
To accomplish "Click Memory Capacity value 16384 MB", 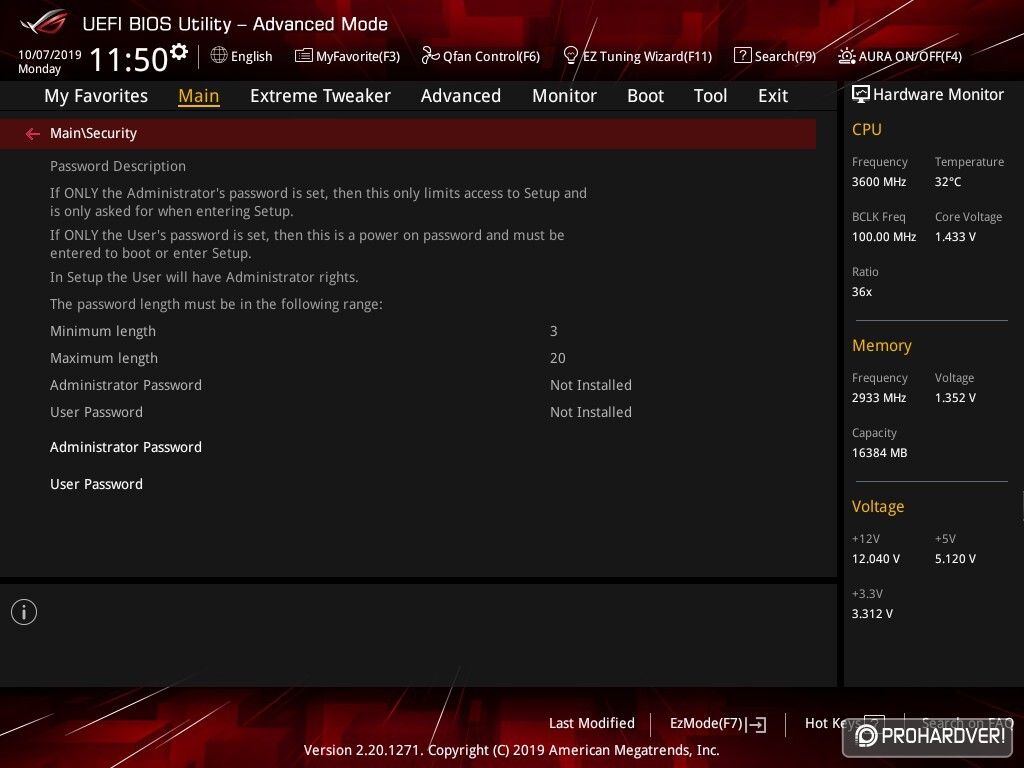I will click(x=879, y=453).
